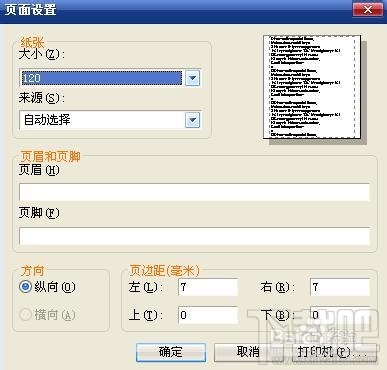The height and width of the screenshot is (370, 387).
Task: Click the 来源(S) label
Action: point(42,98)
